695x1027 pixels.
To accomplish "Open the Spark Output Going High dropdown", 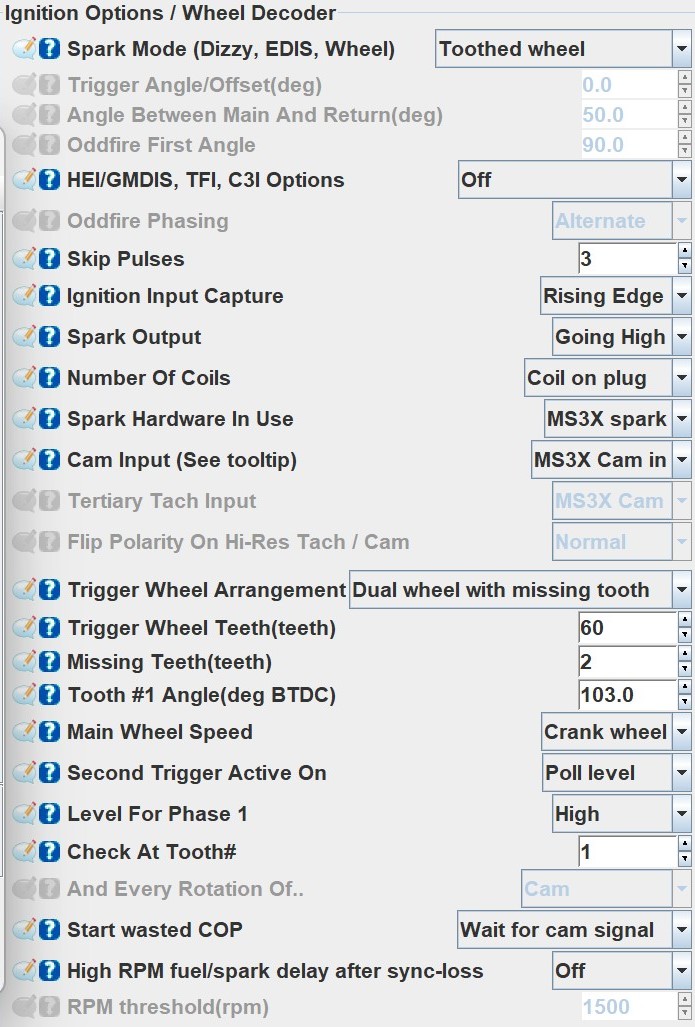I will pos(621,337).
